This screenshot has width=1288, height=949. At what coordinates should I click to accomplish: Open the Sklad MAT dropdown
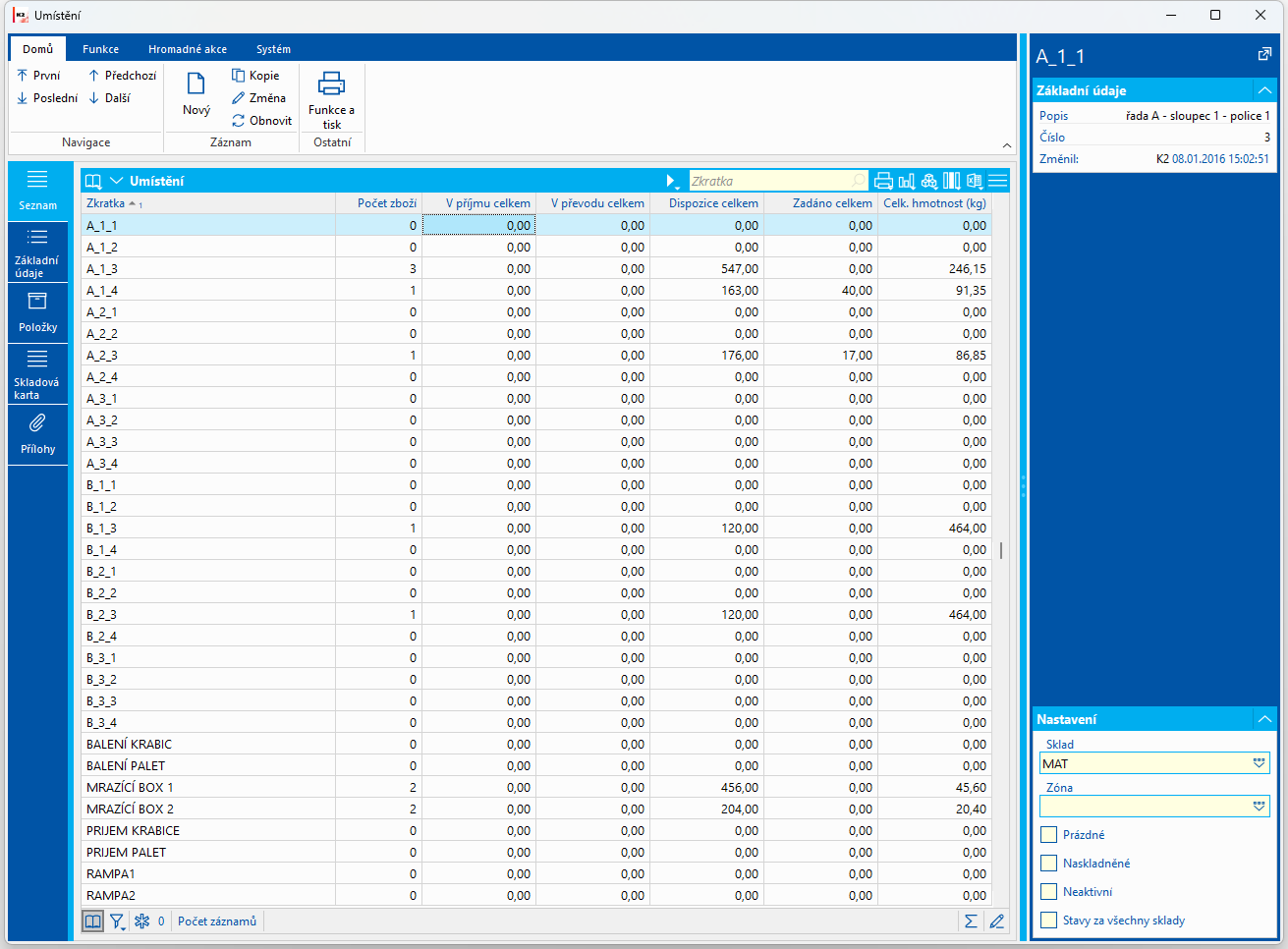tap(1259, 763)
